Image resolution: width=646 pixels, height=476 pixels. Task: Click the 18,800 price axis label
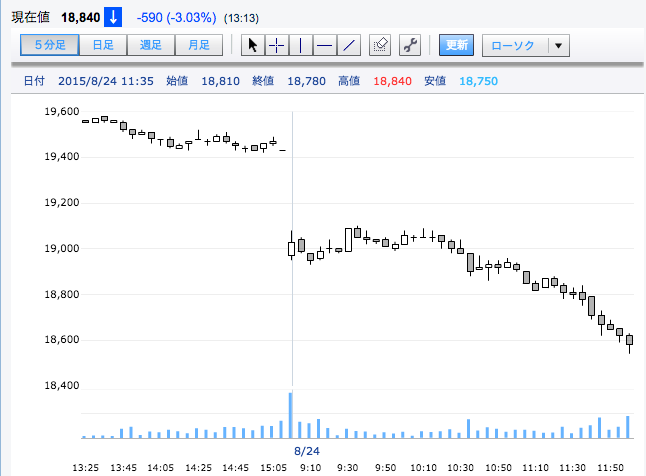coord(62,294)
